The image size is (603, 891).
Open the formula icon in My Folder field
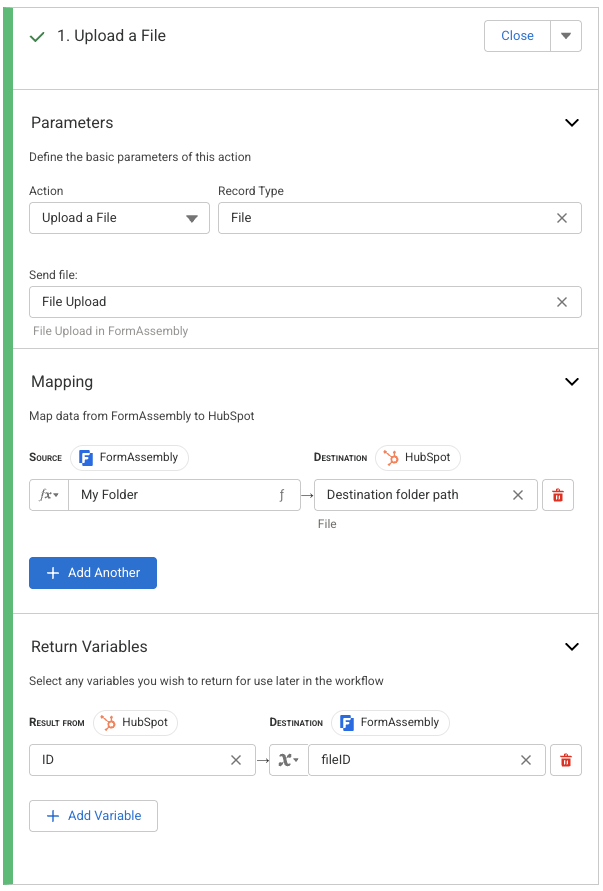[282, 495]
